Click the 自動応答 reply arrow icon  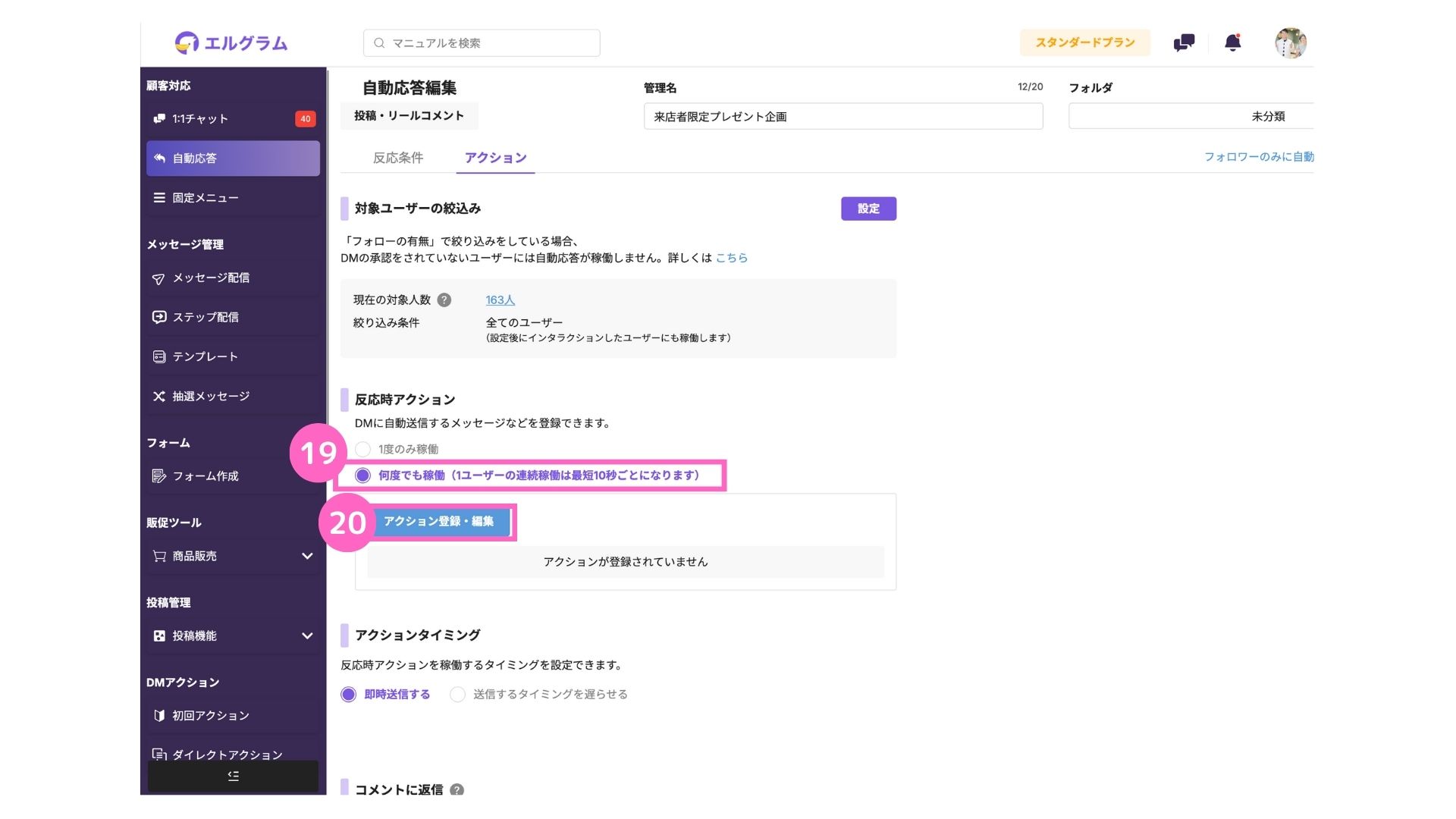pyautogui.click(x=159, y=158)
